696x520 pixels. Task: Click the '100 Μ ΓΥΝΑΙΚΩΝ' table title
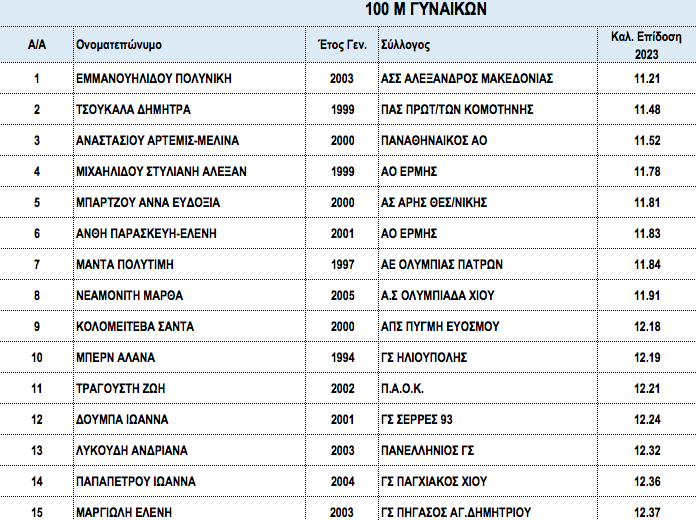pyautogui.click(x=425, y=10)
